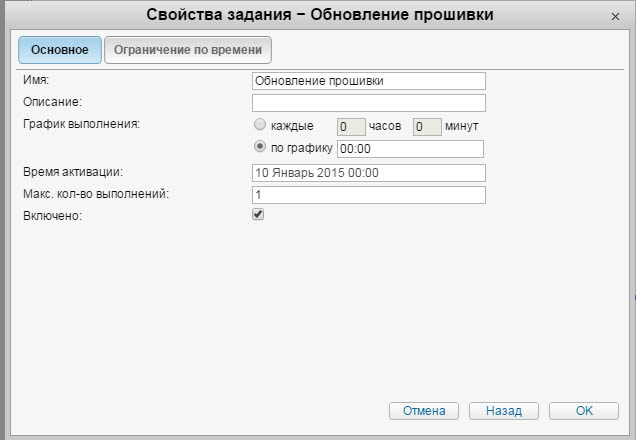Edit the по графику 00:00 time field
The height and width of the screenshot is (440, 636).
click(x=410, y=149)
